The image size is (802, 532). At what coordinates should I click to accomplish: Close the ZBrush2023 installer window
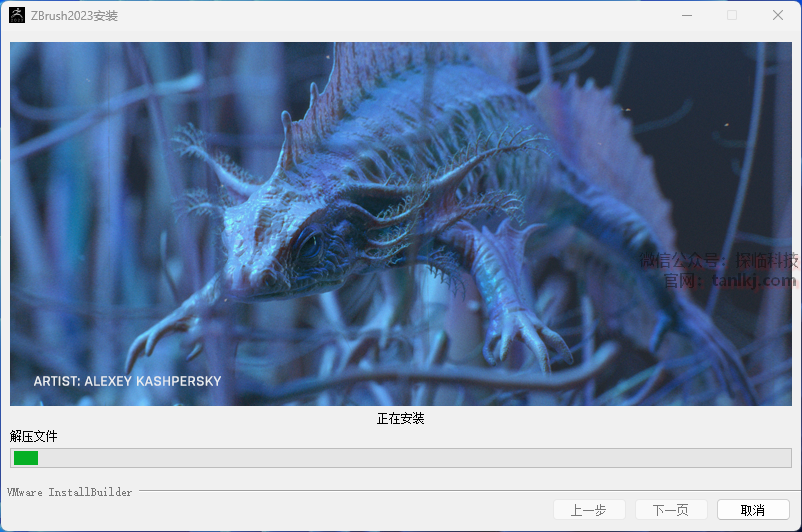click(x=778, y=15)
